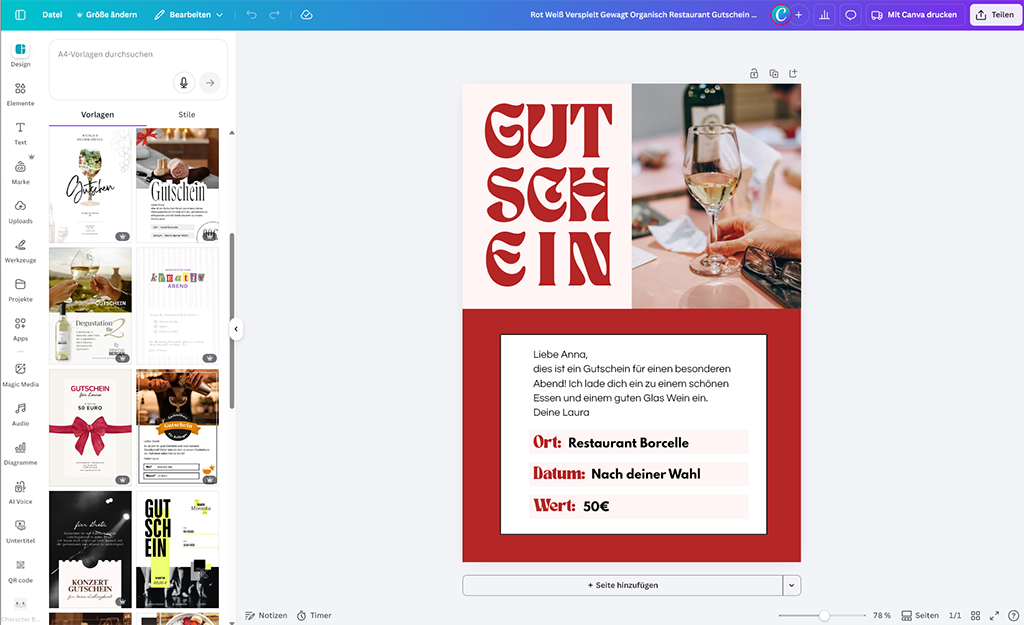Viewport: 1024px width, 625px height.
Task: Switch to Stile tab
Action: pos(187,114)
